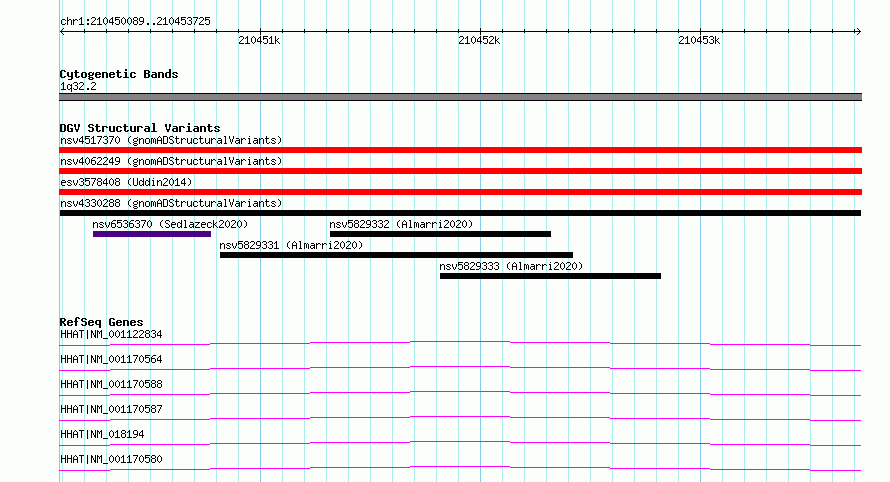
Task: Click the nsv5829332 (Almarri2020) label
Action: coord(401,224)
